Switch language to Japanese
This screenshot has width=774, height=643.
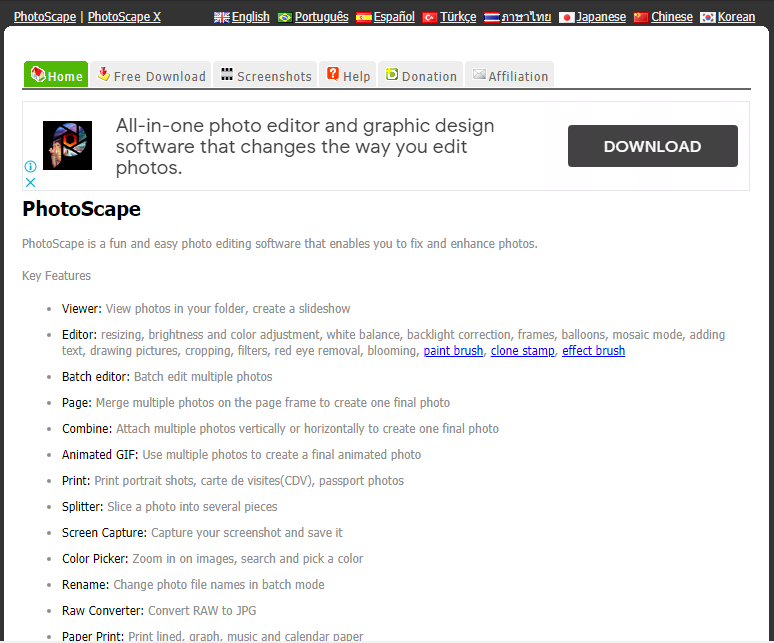coord(601,17)
